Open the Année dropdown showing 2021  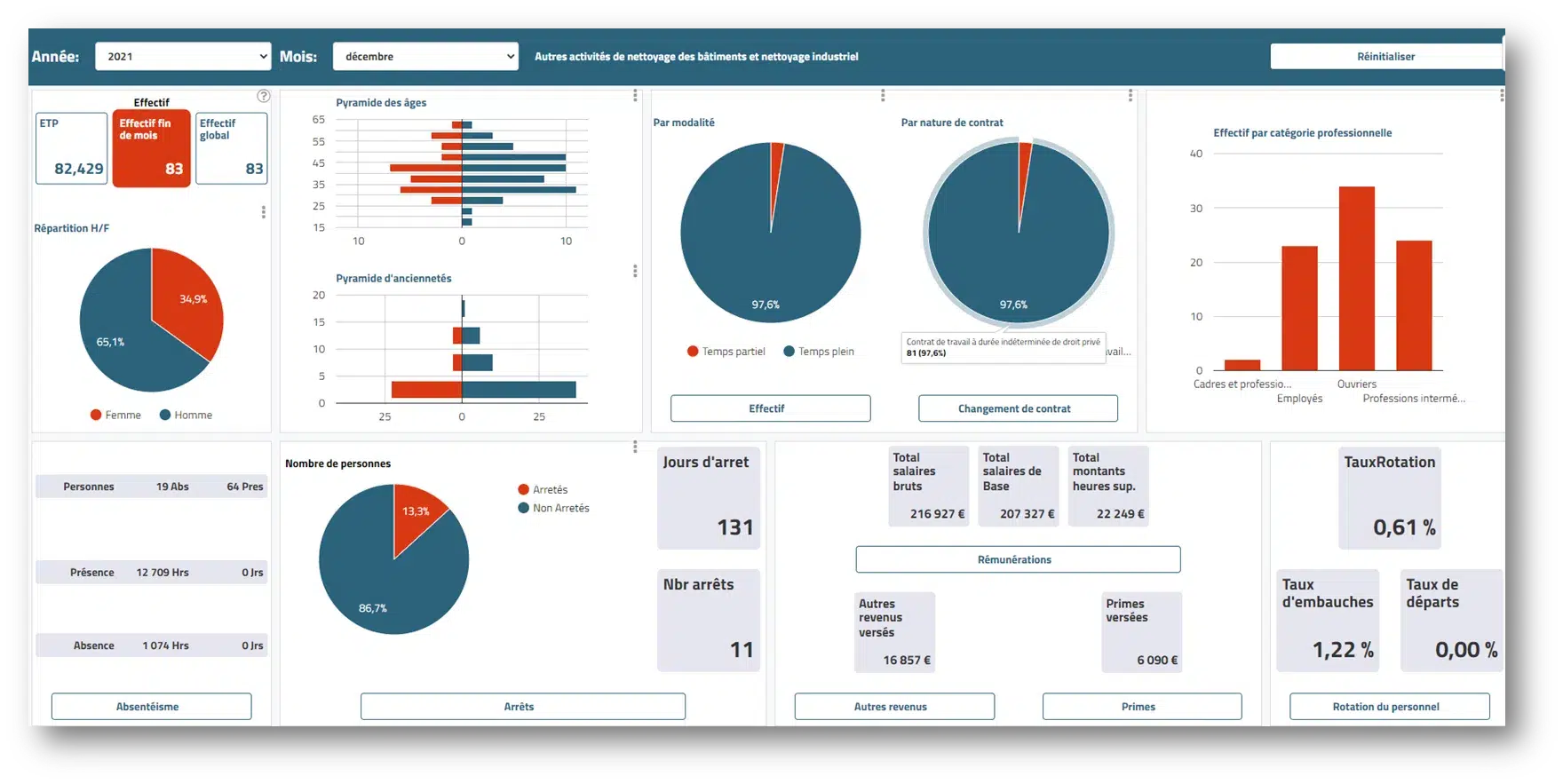[183, 56]
